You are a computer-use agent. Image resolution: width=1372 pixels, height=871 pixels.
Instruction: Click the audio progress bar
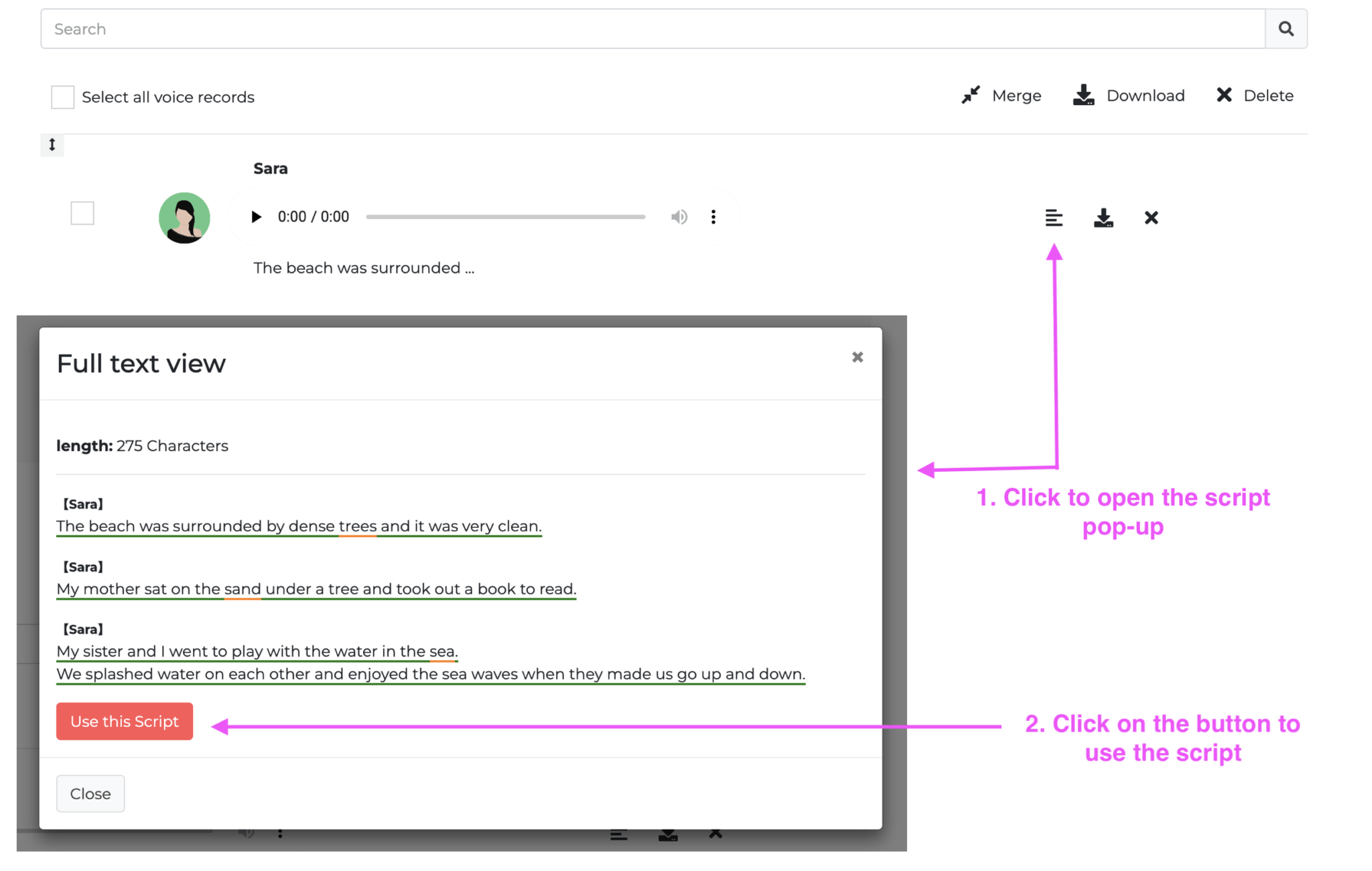pos(506,217)
